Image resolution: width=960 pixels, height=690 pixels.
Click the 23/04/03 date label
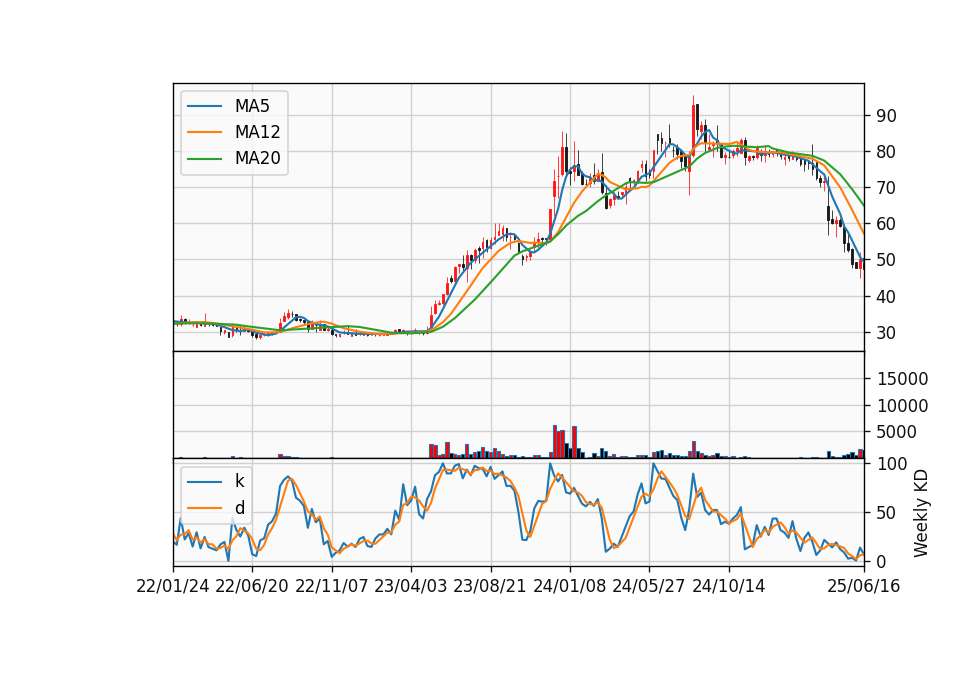[x=411, y=587]
